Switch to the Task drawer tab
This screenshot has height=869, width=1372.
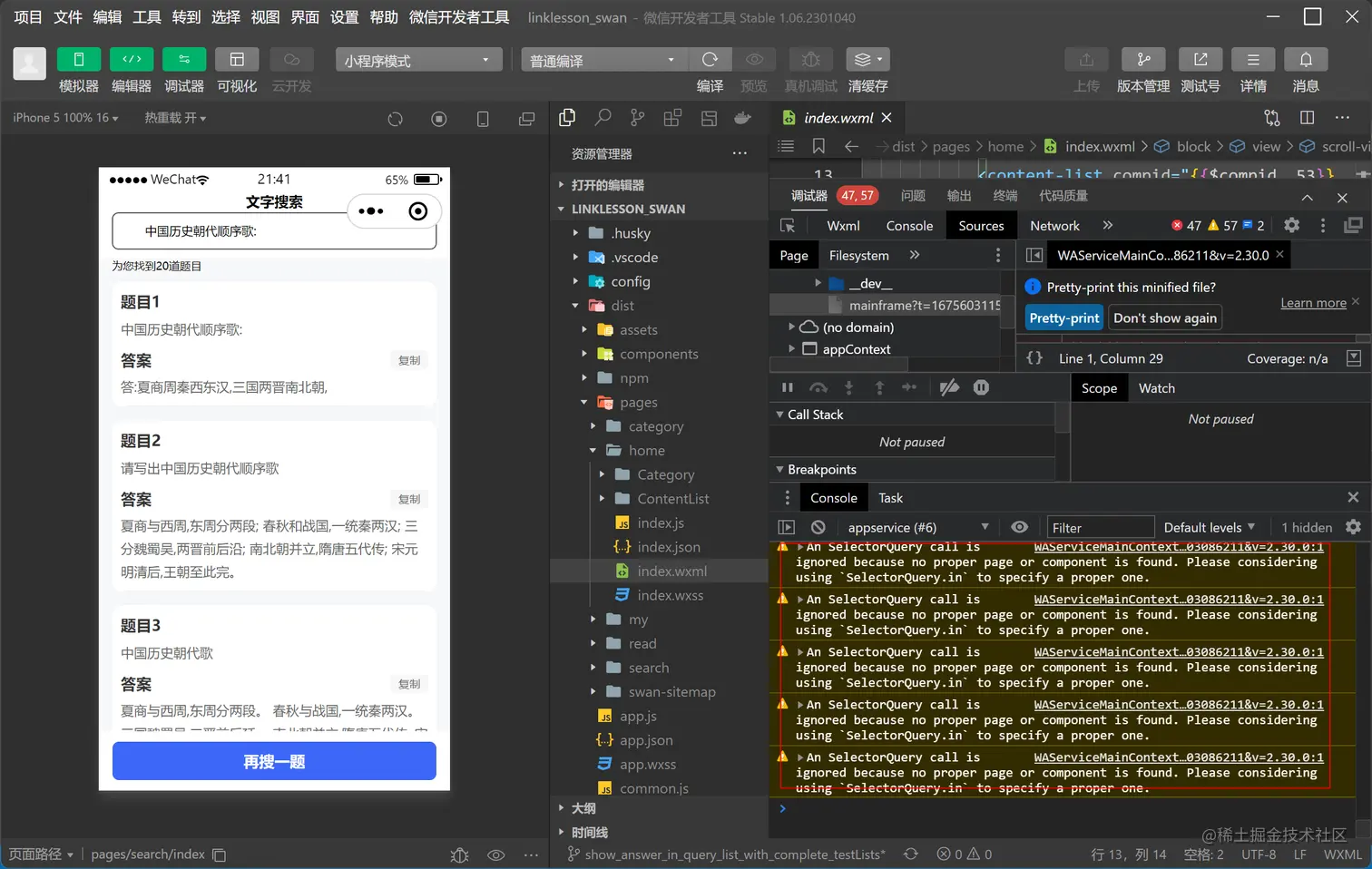[890, 498]
